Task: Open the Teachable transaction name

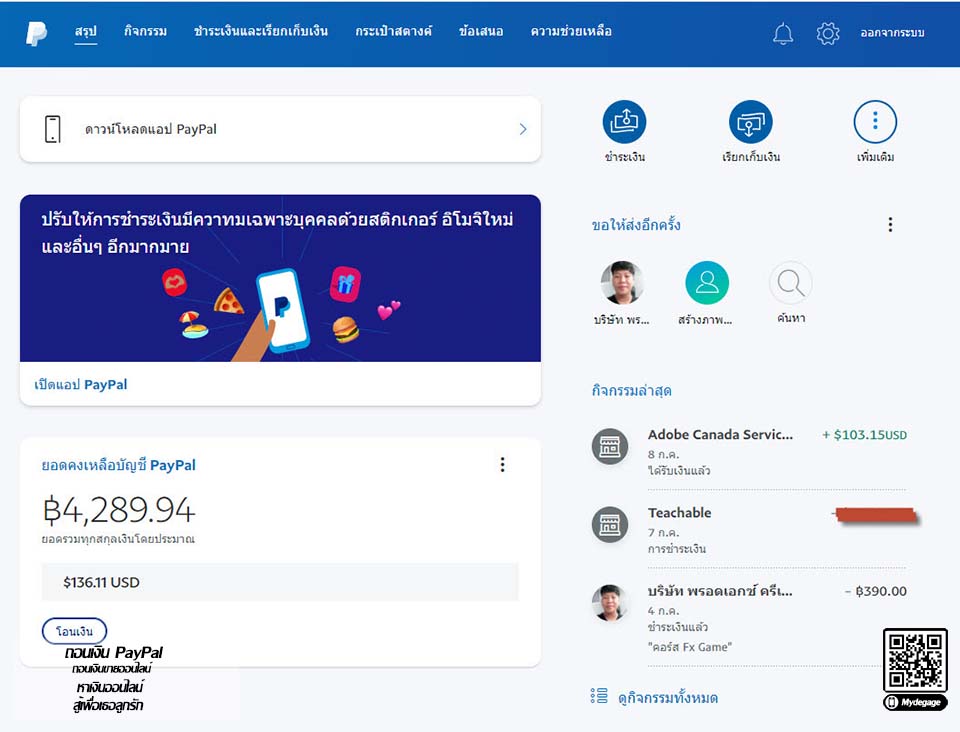Action: tap(680, 513)
